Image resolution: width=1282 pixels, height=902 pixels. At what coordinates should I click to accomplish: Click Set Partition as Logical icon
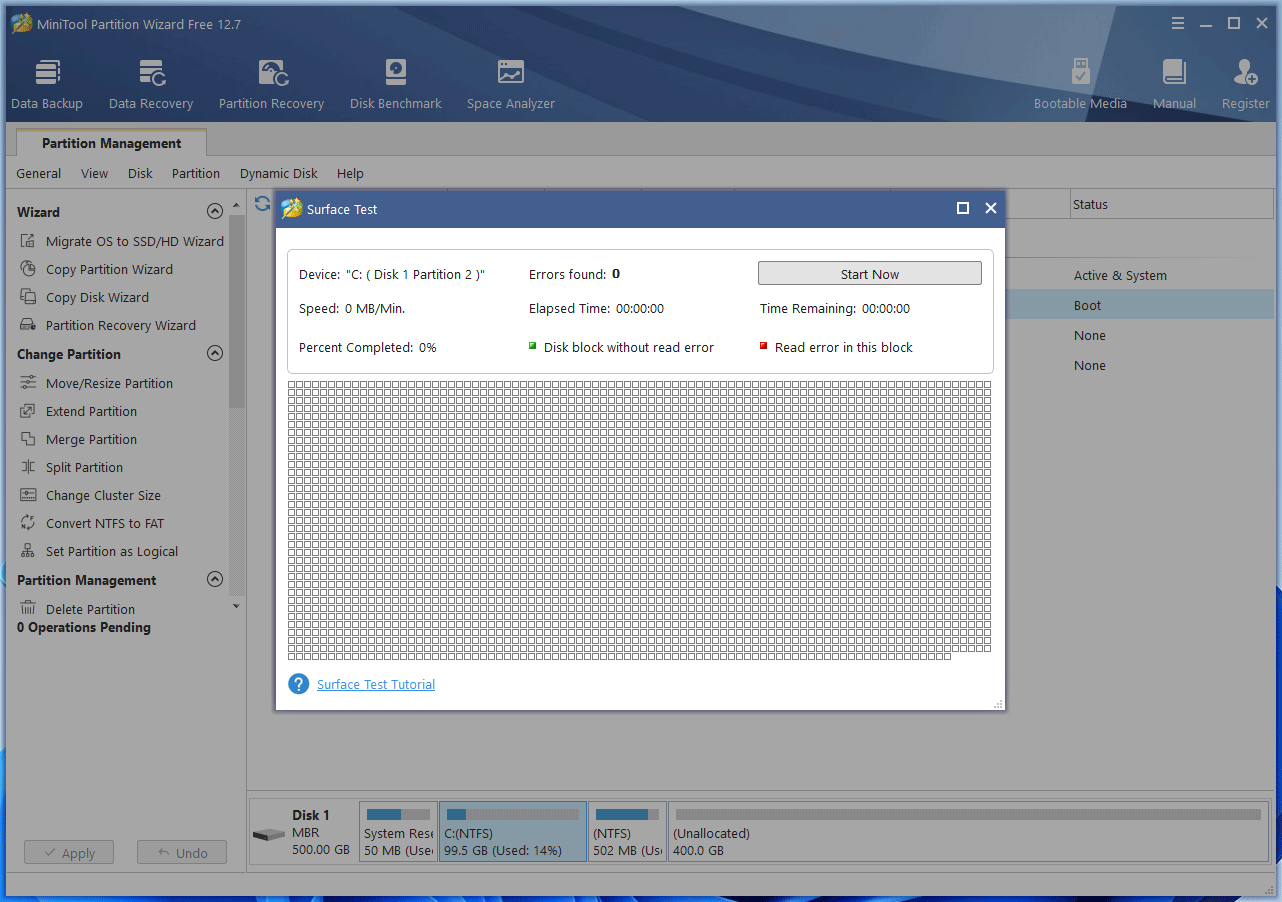28,551
